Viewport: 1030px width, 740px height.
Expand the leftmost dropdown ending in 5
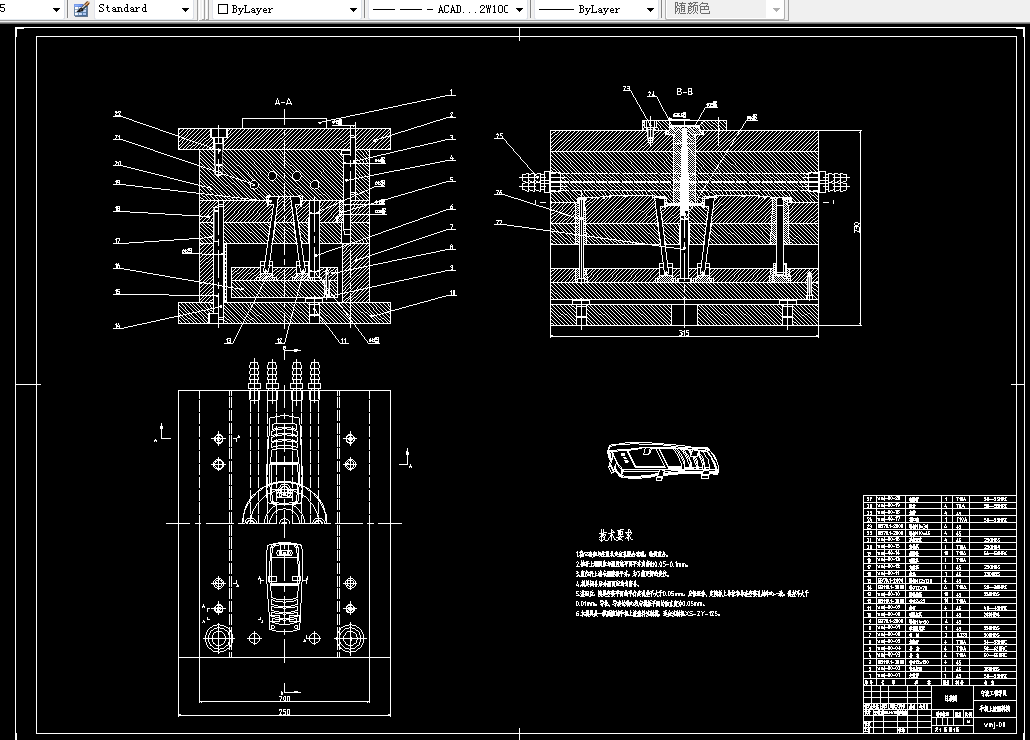coord(56,9)
